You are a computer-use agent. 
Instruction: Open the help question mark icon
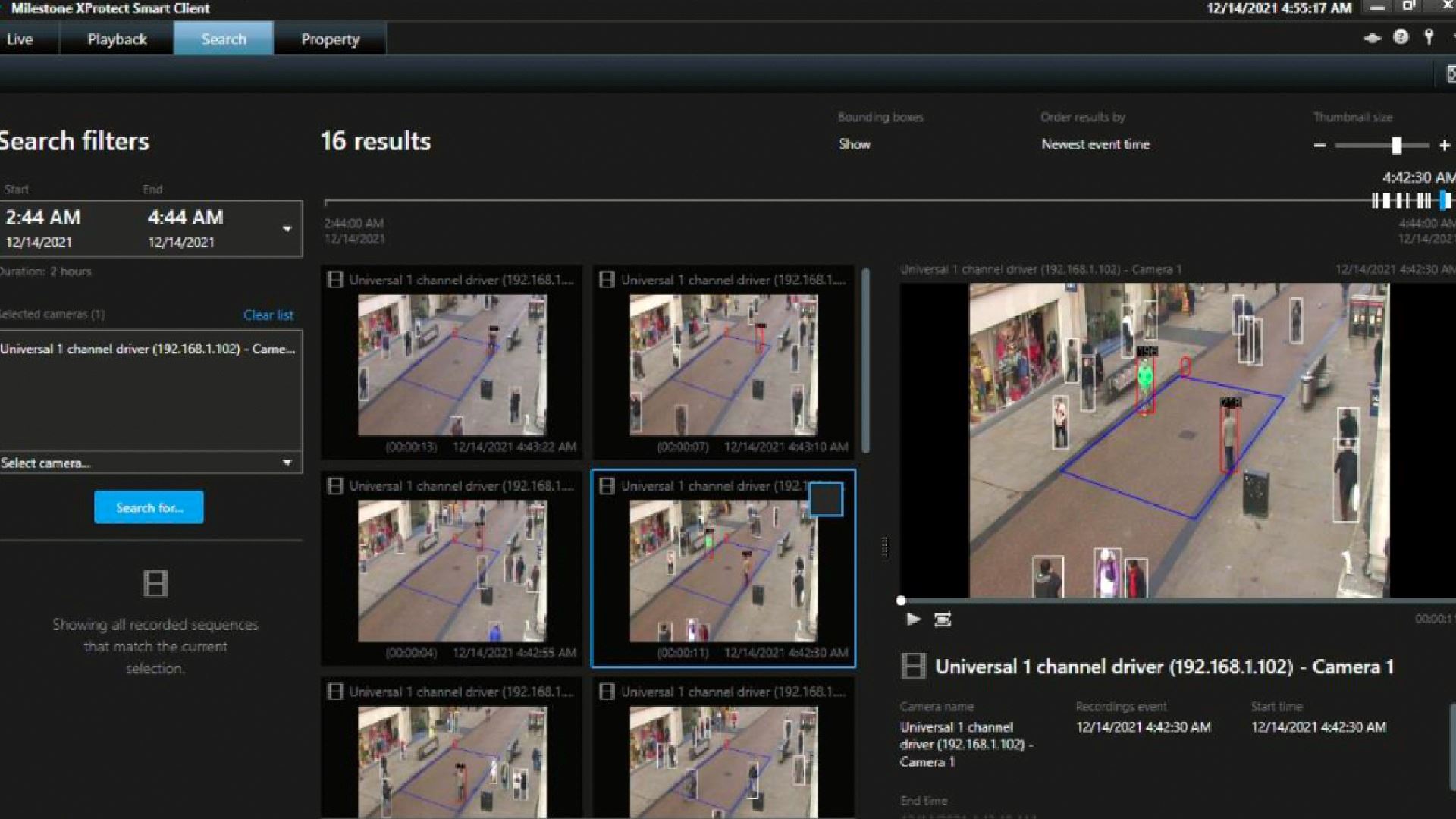click(1401, 37)
